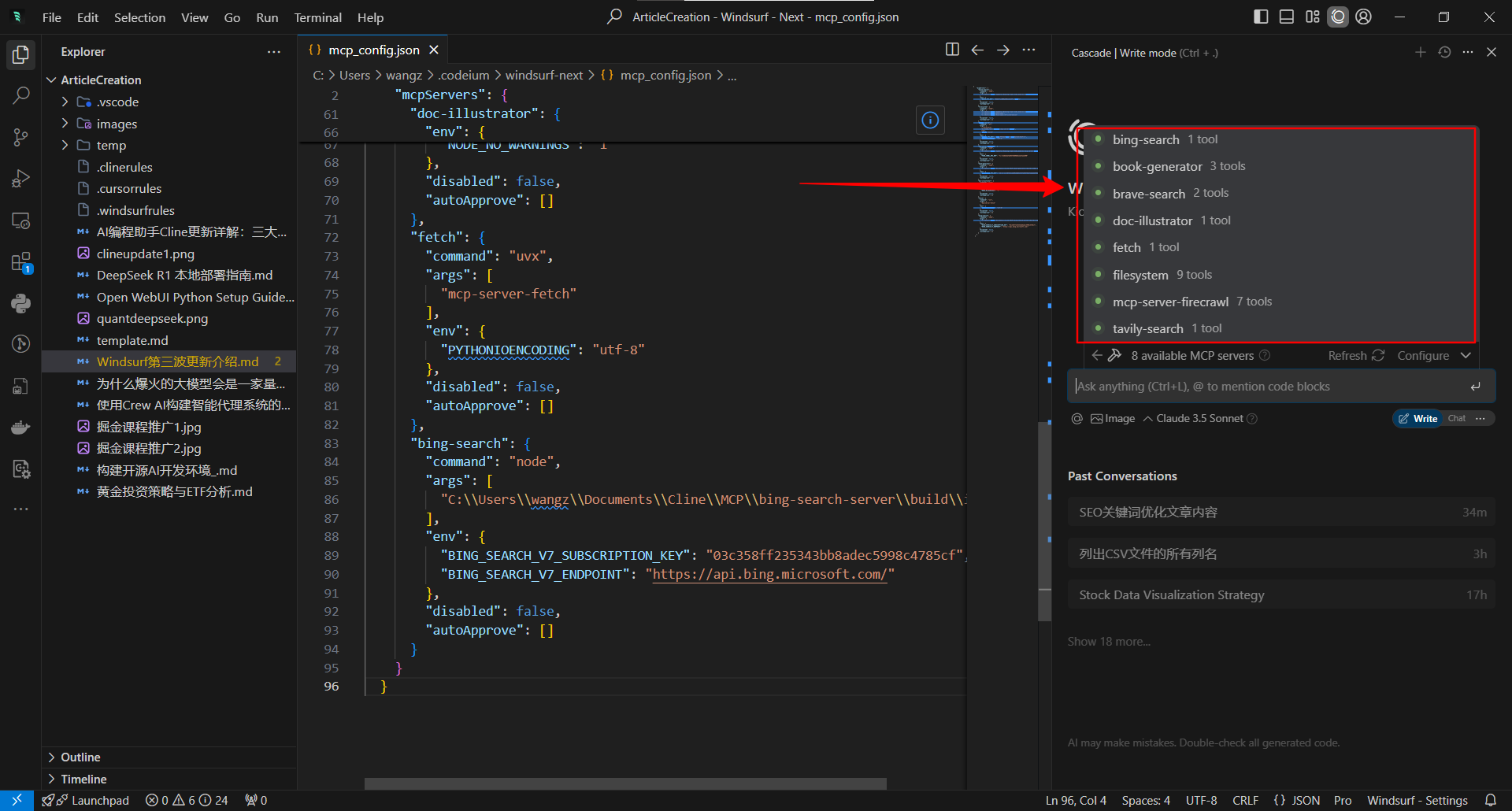Mention context with the @ icon
This screenshot has width=1512, height=811.
1077,418
